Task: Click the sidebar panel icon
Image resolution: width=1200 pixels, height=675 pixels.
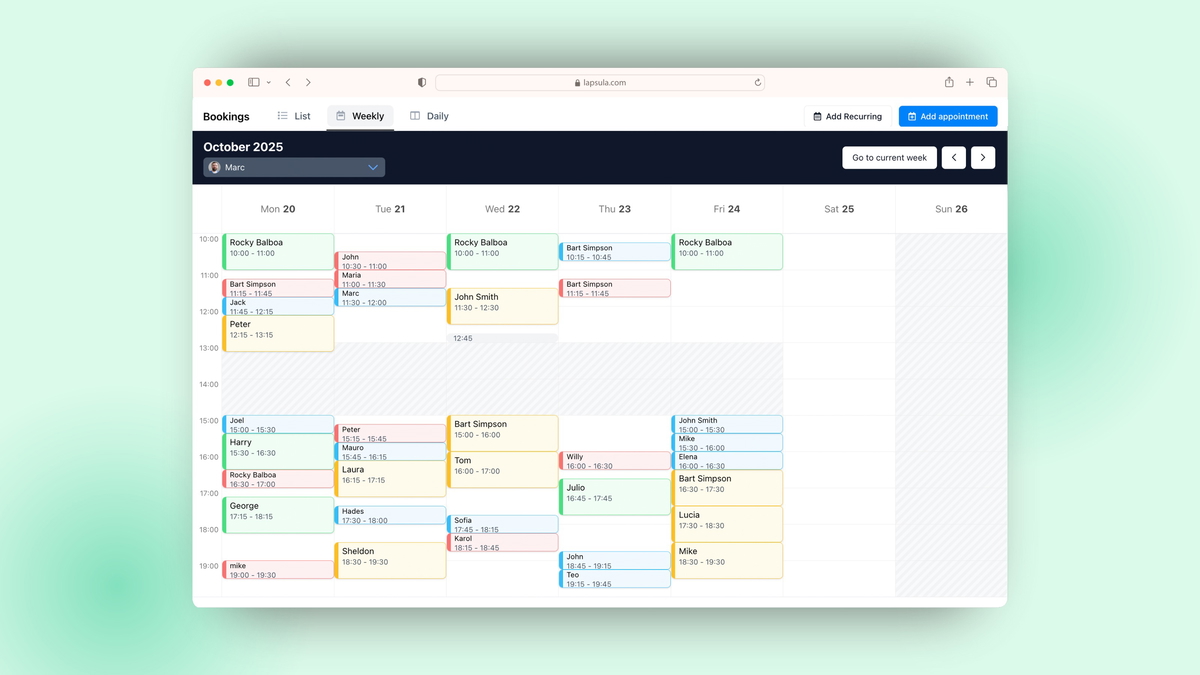Action: tap(253, 82)
